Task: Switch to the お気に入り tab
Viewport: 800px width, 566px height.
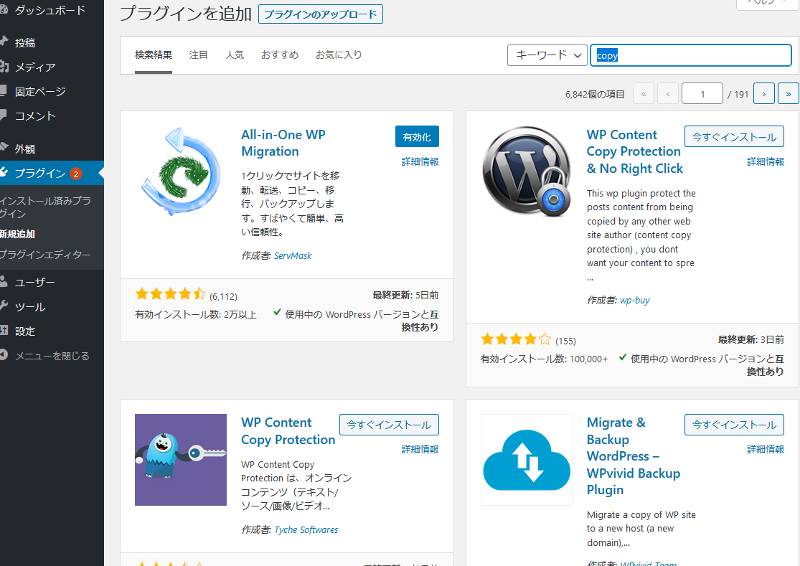Action: (339, 55)
